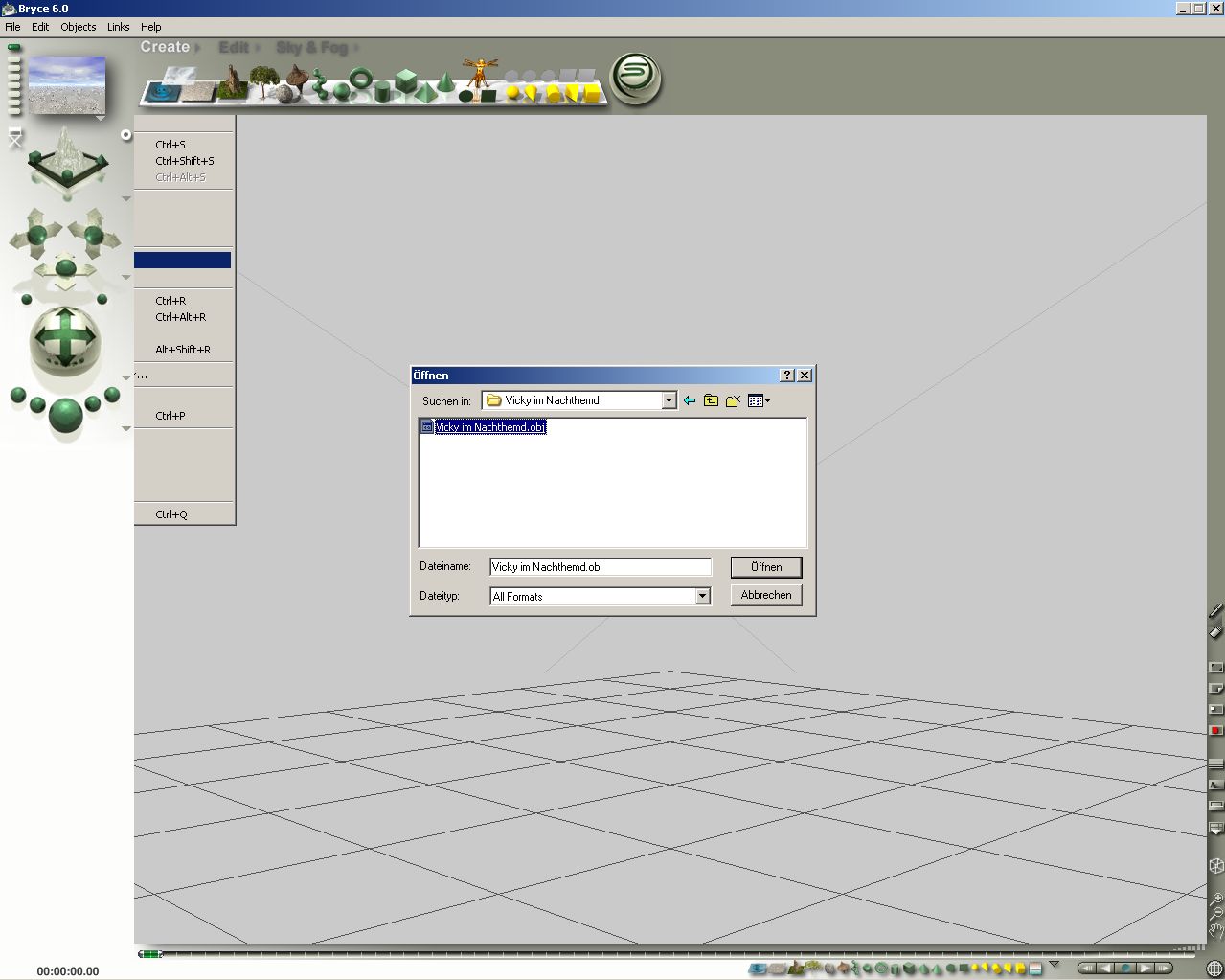
Task: Toggle the small white ring radio indicator
Action: coord(125,135)
